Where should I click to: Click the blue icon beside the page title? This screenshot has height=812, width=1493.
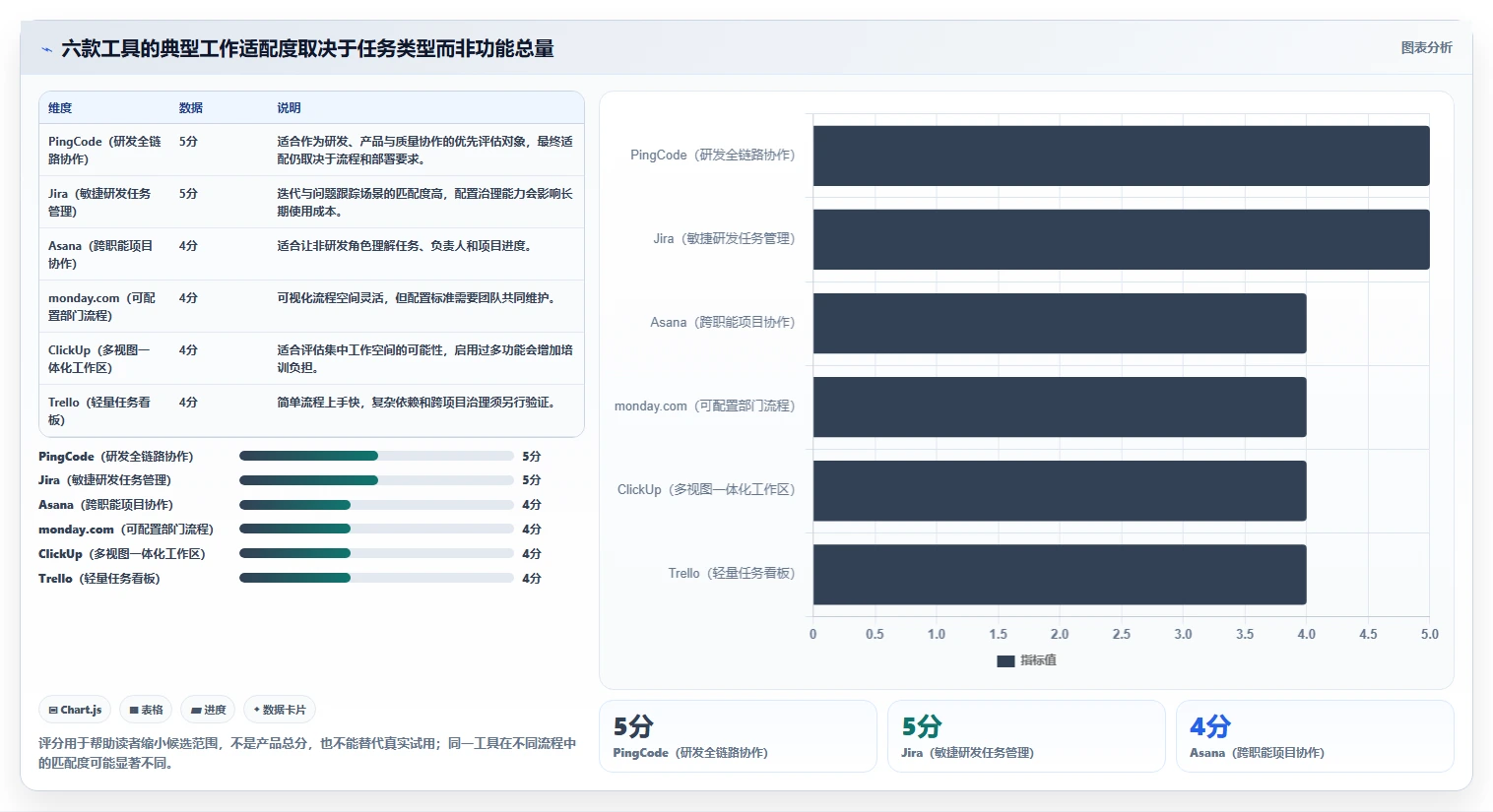pyautogui.click(x=46, y=49)
